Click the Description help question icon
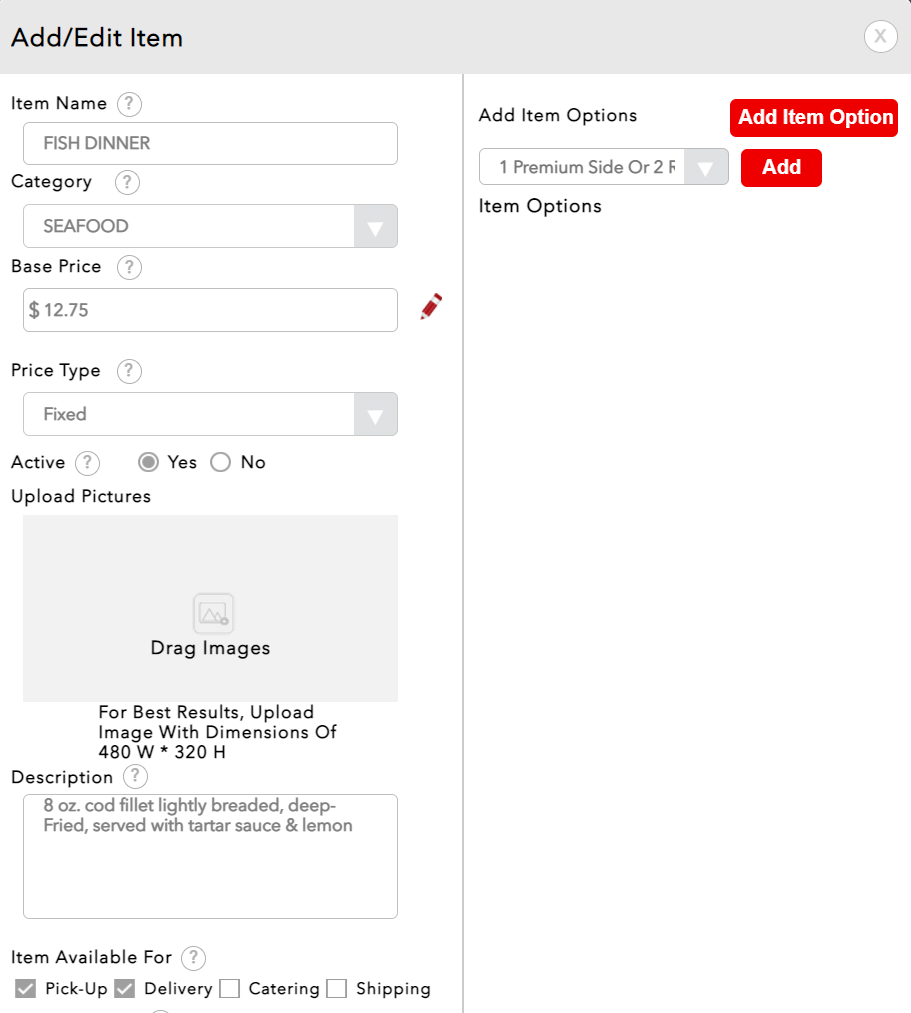This screenshot has width=911, height=1013. [135, 777]
